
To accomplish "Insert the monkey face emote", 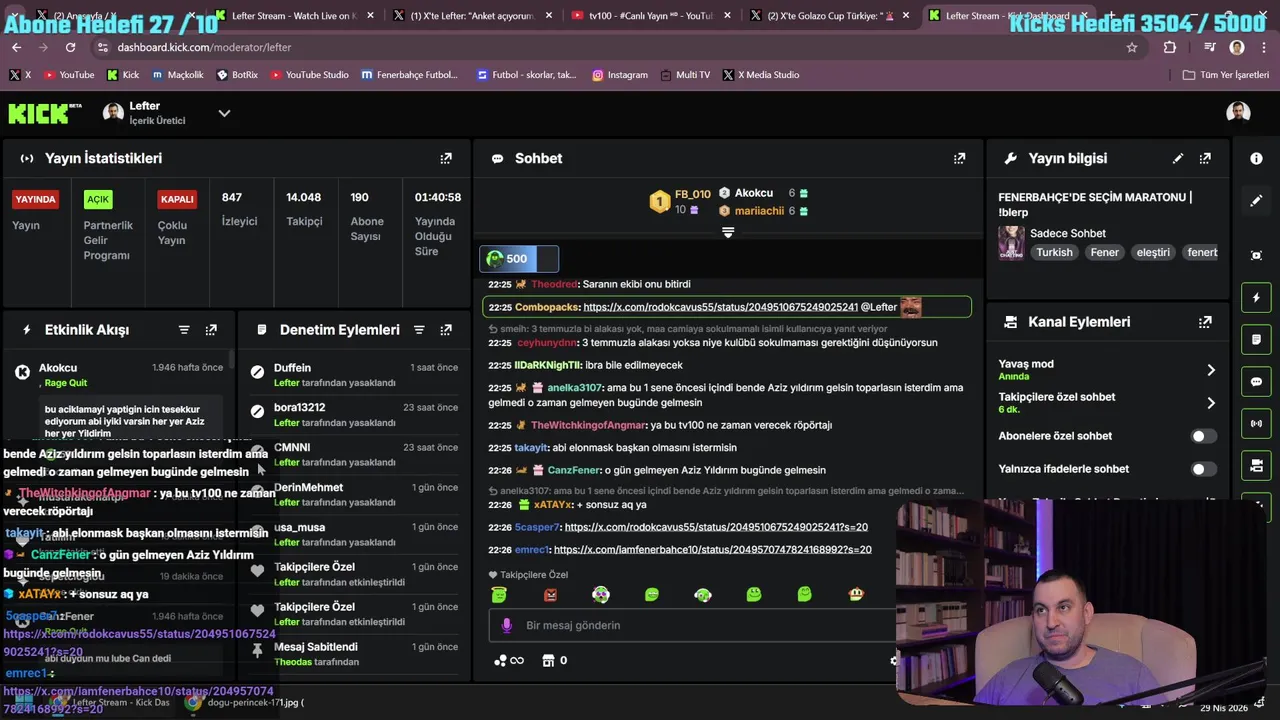I will click(x=856, y=595).
